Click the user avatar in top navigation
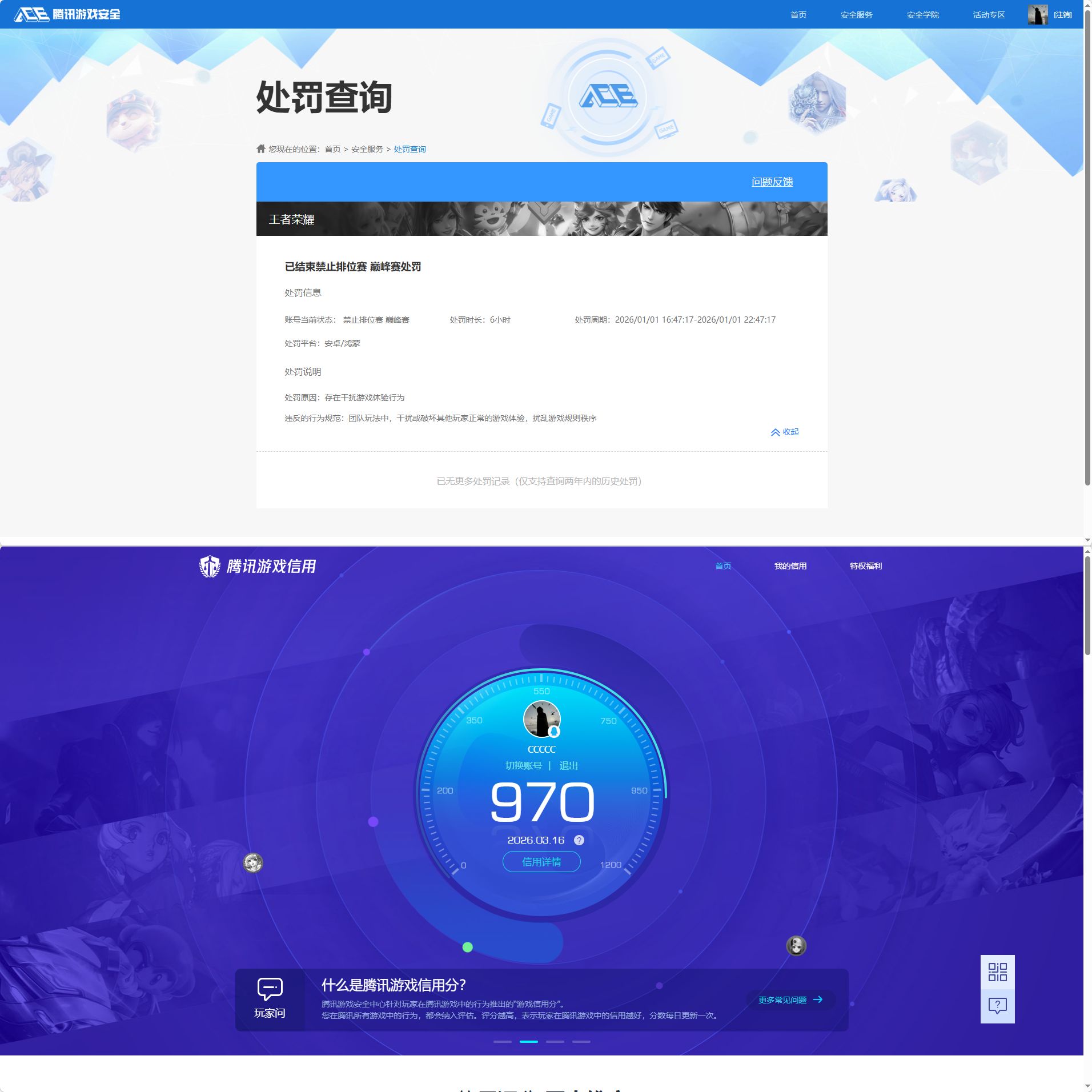The width and height of the screenshot is (1092, 1092). click(x=1037, y=15)
